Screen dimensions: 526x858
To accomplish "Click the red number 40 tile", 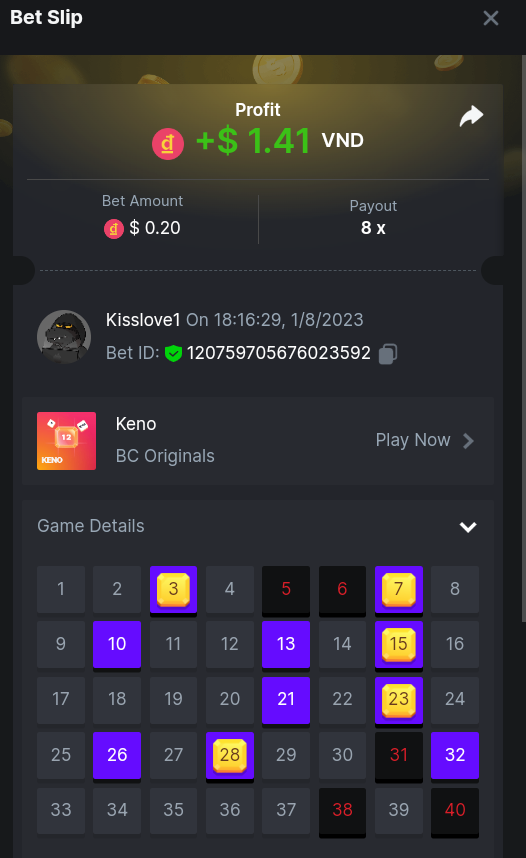I will pyautogui.click(x=455, y=811).
